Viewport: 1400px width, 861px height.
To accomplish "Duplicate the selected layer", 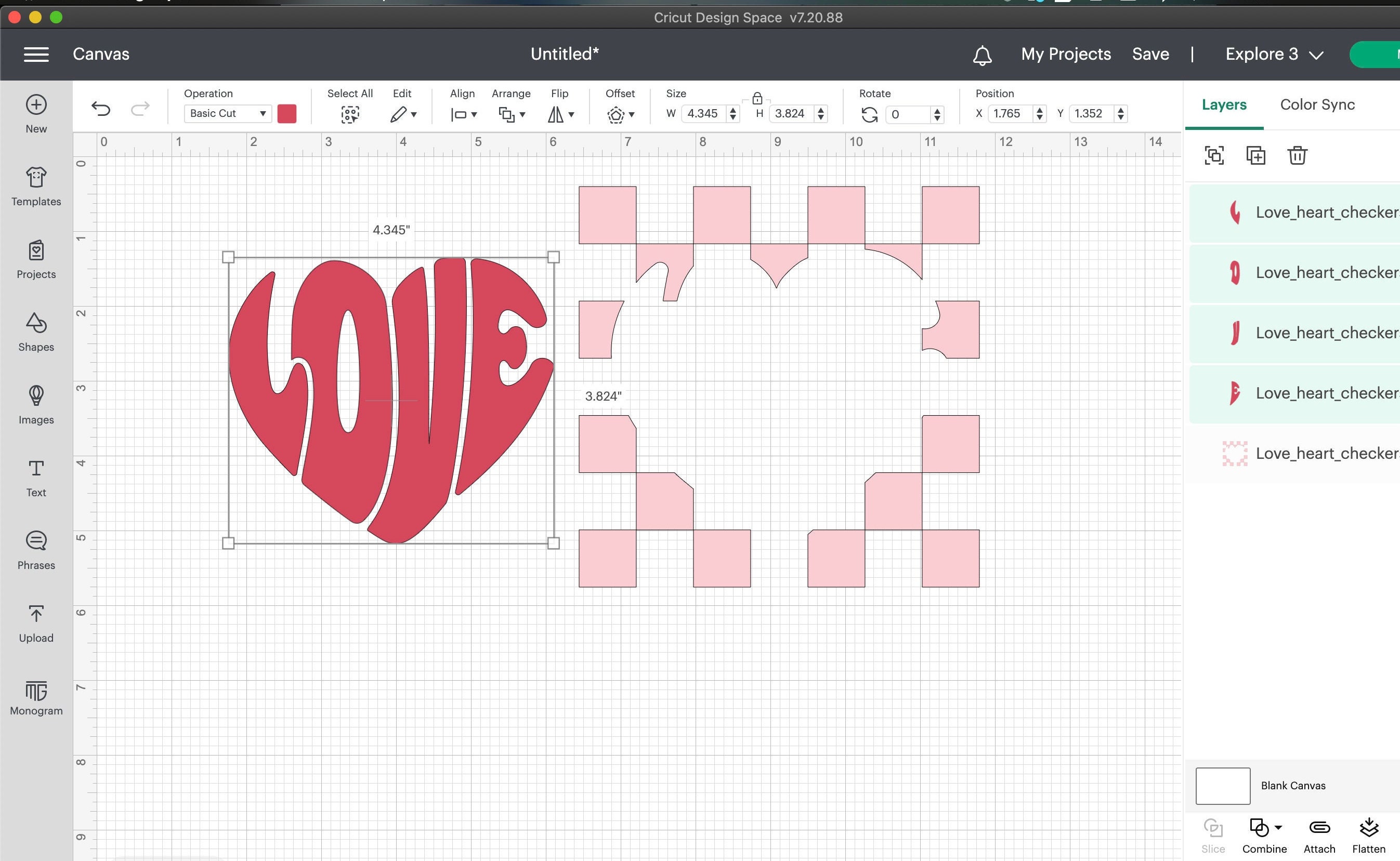I will [1256, 155].
